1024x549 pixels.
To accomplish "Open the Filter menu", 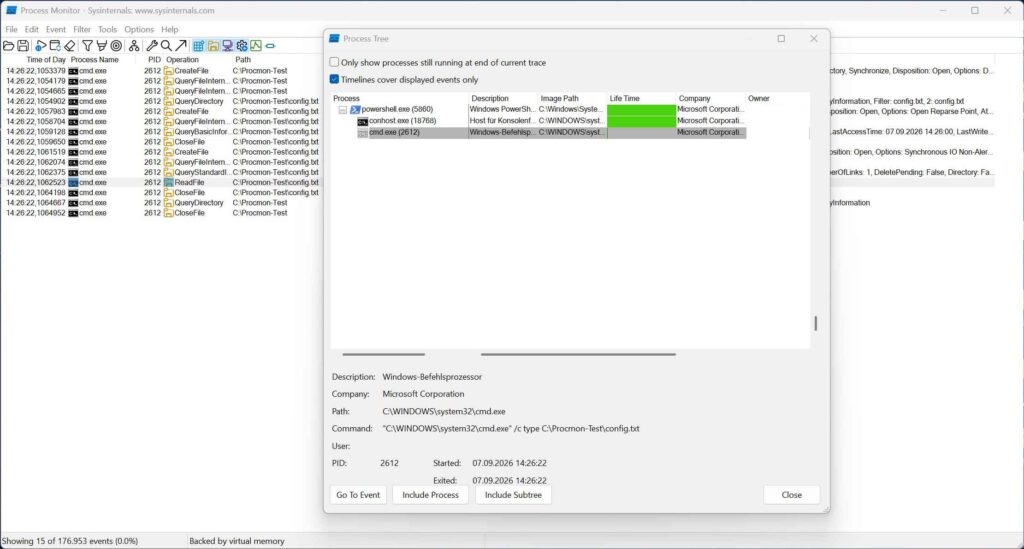I will (82, 29).
